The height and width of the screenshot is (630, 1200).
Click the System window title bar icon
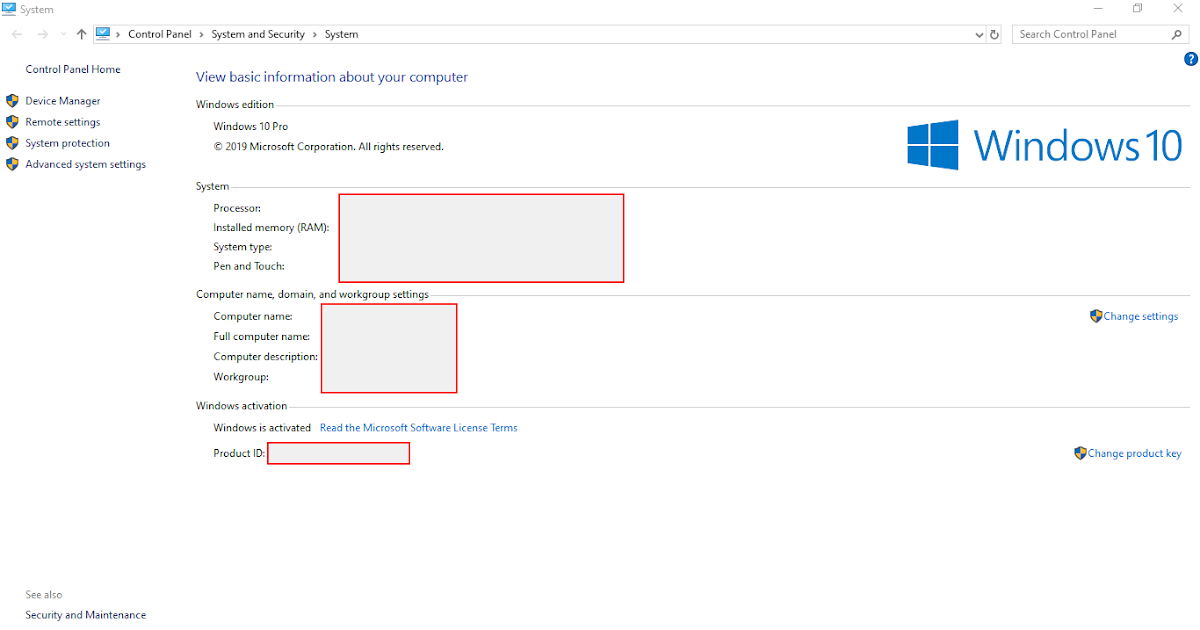9,9
